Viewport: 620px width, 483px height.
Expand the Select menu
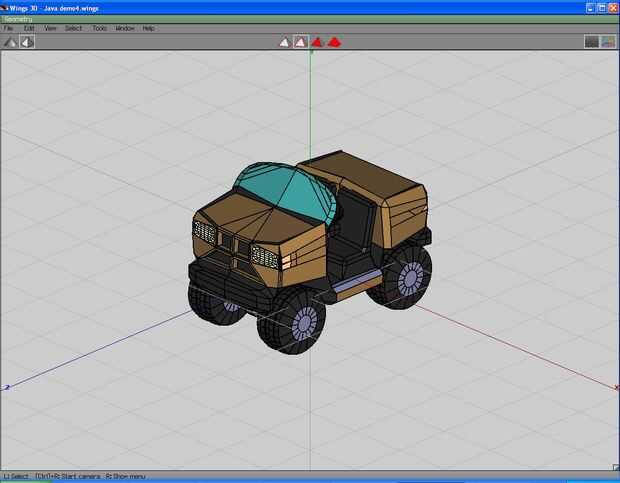point(74,28)
